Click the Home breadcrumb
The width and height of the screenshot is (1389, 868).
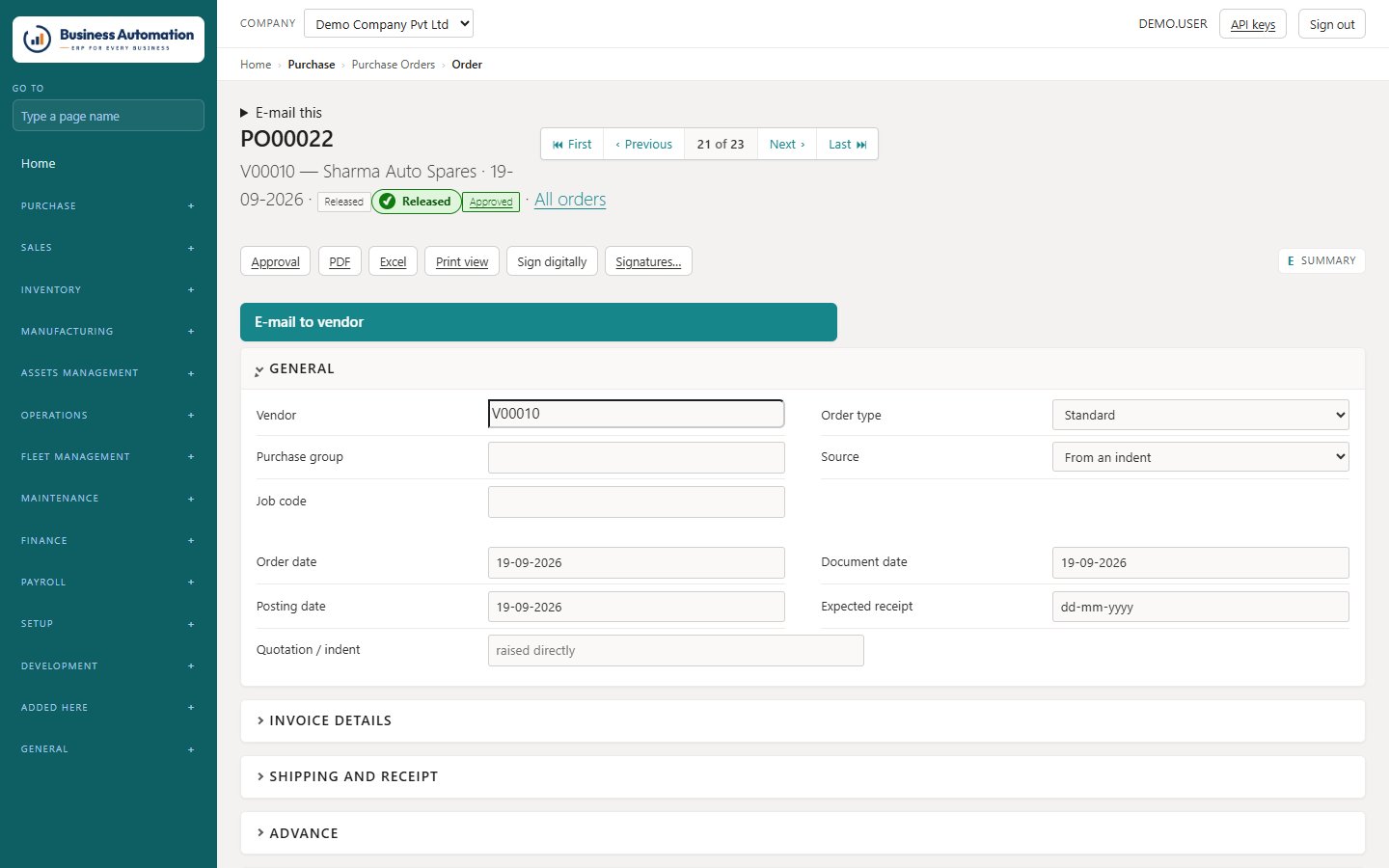click(x=256, y=65)
